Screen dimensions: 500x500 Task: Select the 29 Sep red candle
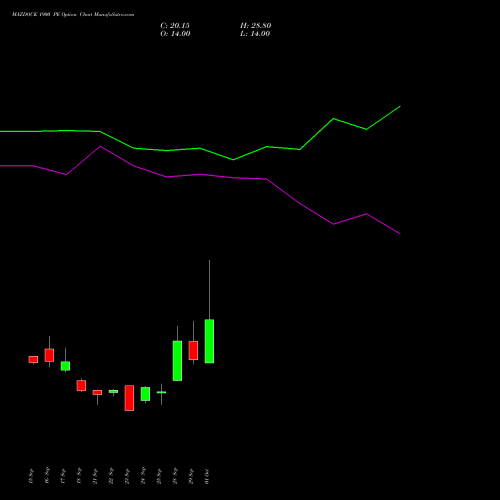193,350
